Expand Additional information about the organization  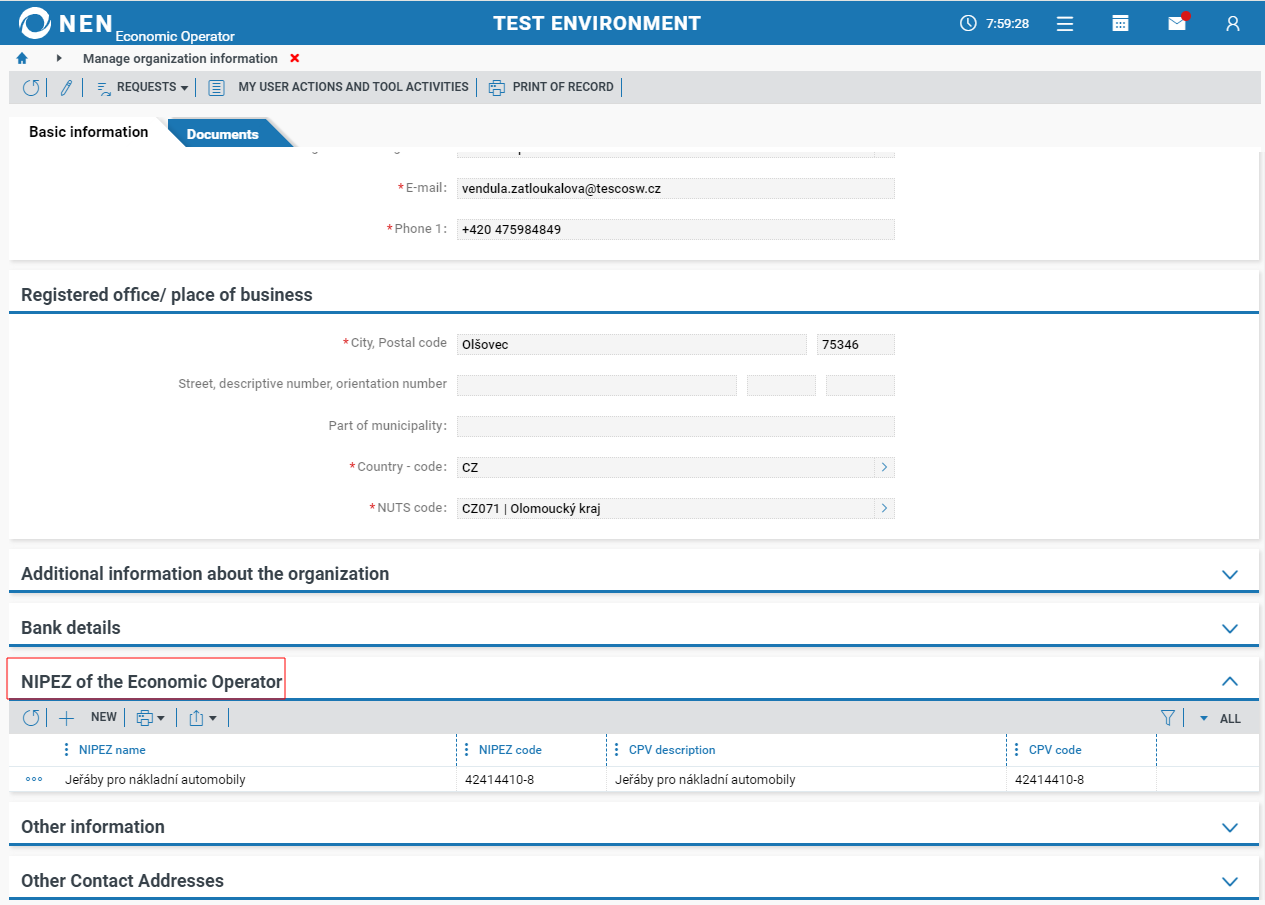tap(1230, 575)
